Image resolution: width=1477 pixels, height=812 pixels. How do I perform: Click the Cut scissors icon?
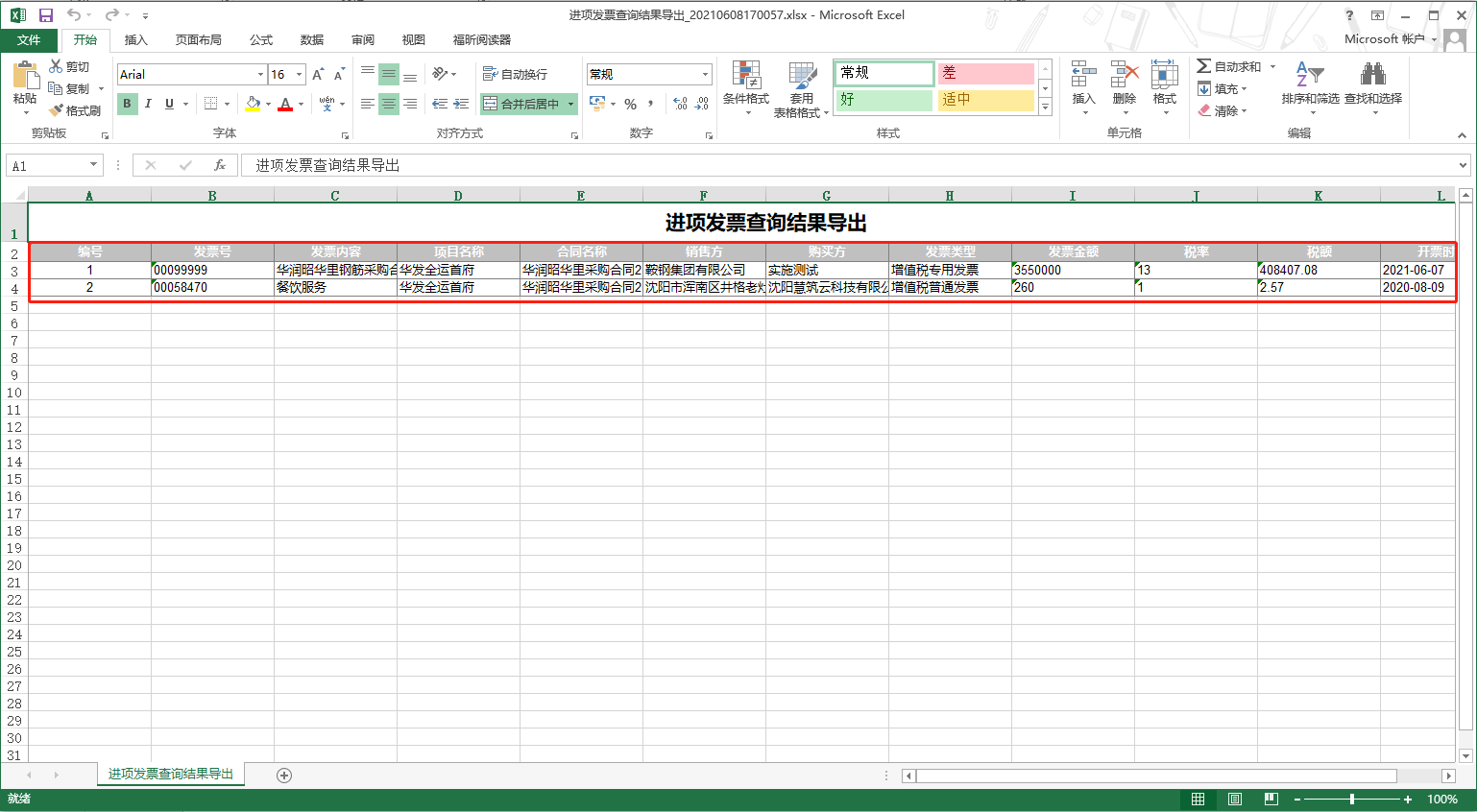[x=56, y=66]
